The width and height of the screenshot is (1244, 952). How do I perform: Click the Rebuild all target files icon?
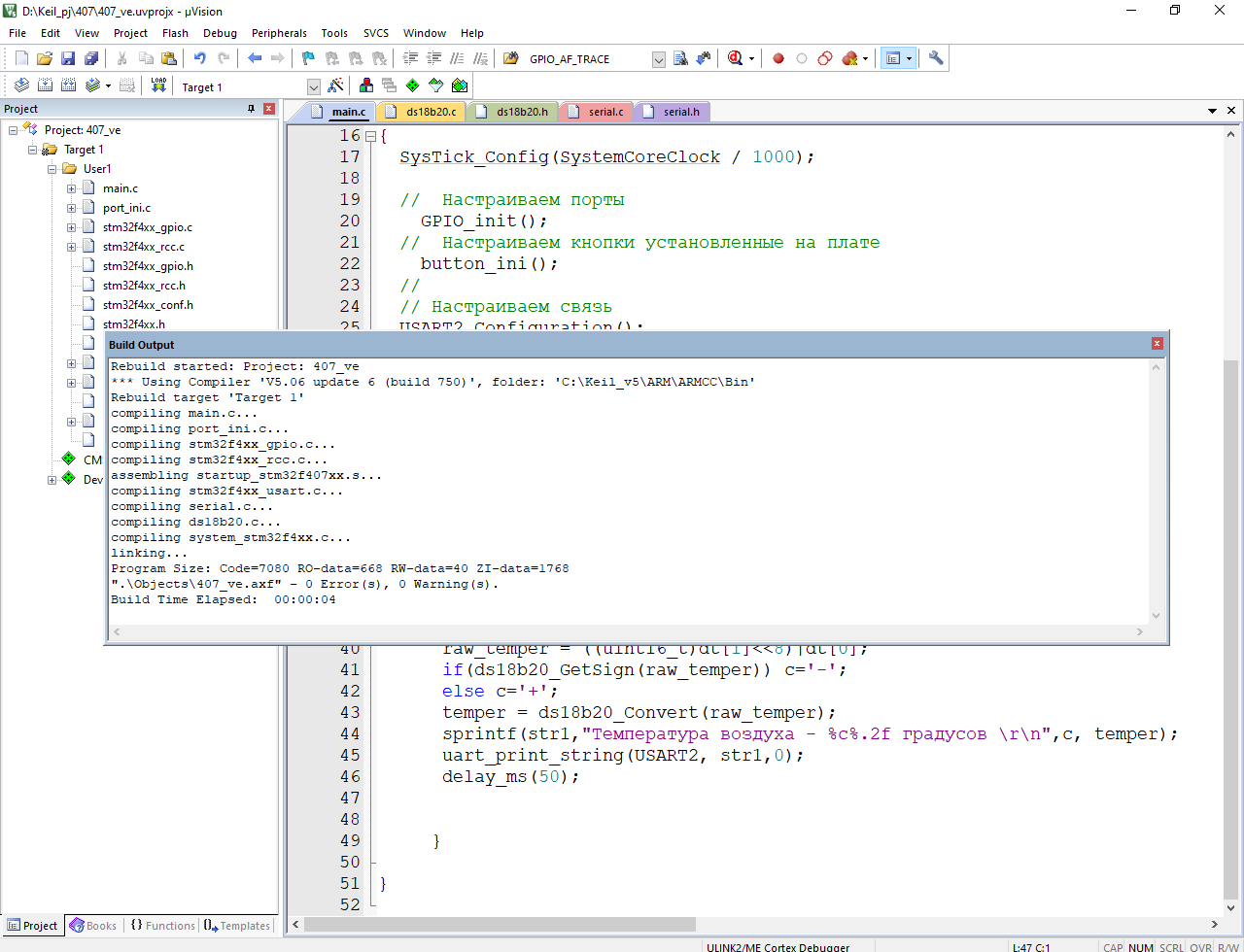point(68,85)
